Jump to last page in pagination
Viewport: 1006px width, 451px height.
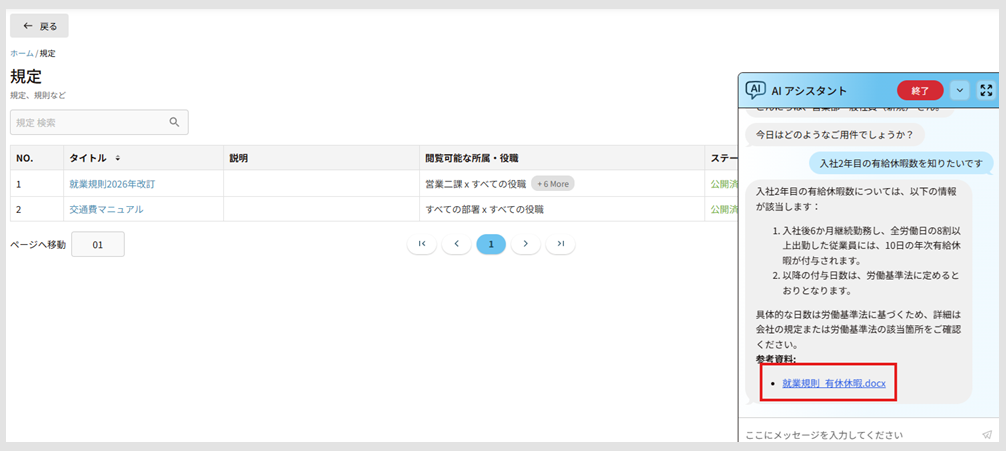tap(560, 244)
